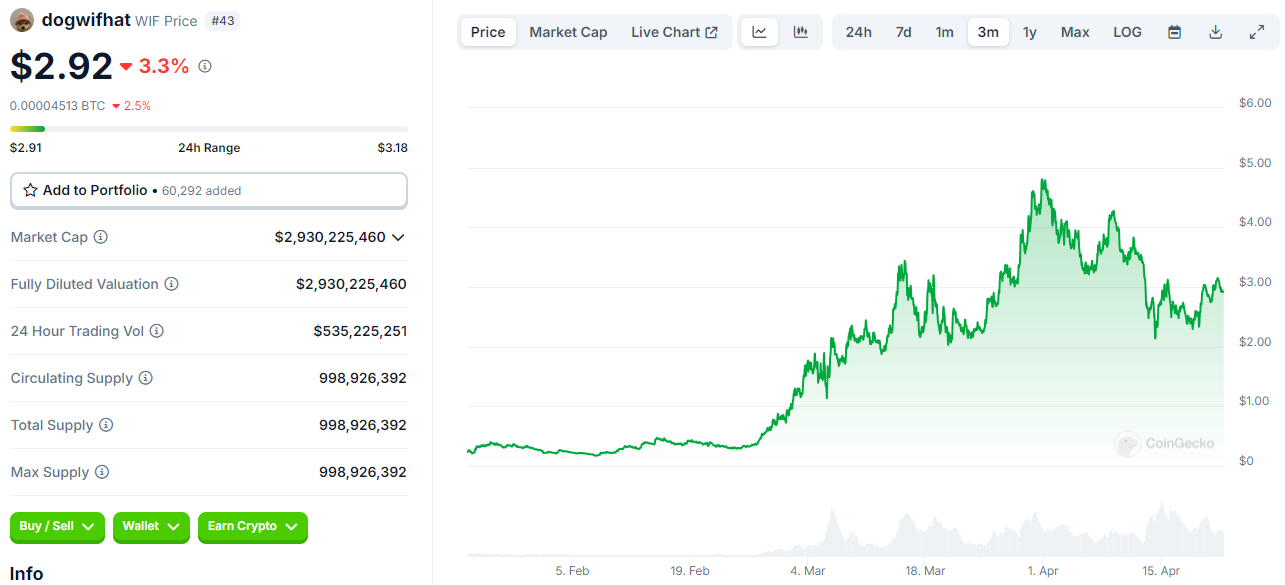Click the dogwifhat coin logo
The height and width of the screenshot is (585, 1285).
22,20
